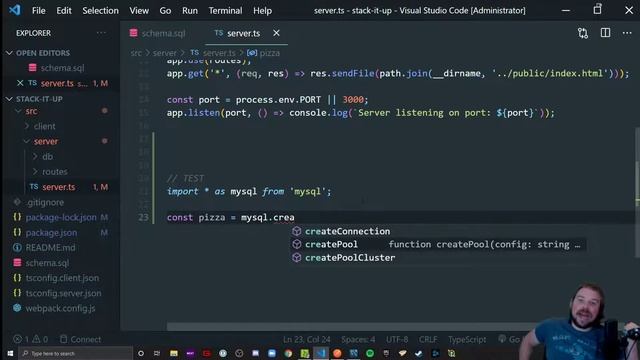Click the pizza symbol breadcrumb
Image resolution: width=640 pixels, height=360 pixels.
tap(269, 53)
